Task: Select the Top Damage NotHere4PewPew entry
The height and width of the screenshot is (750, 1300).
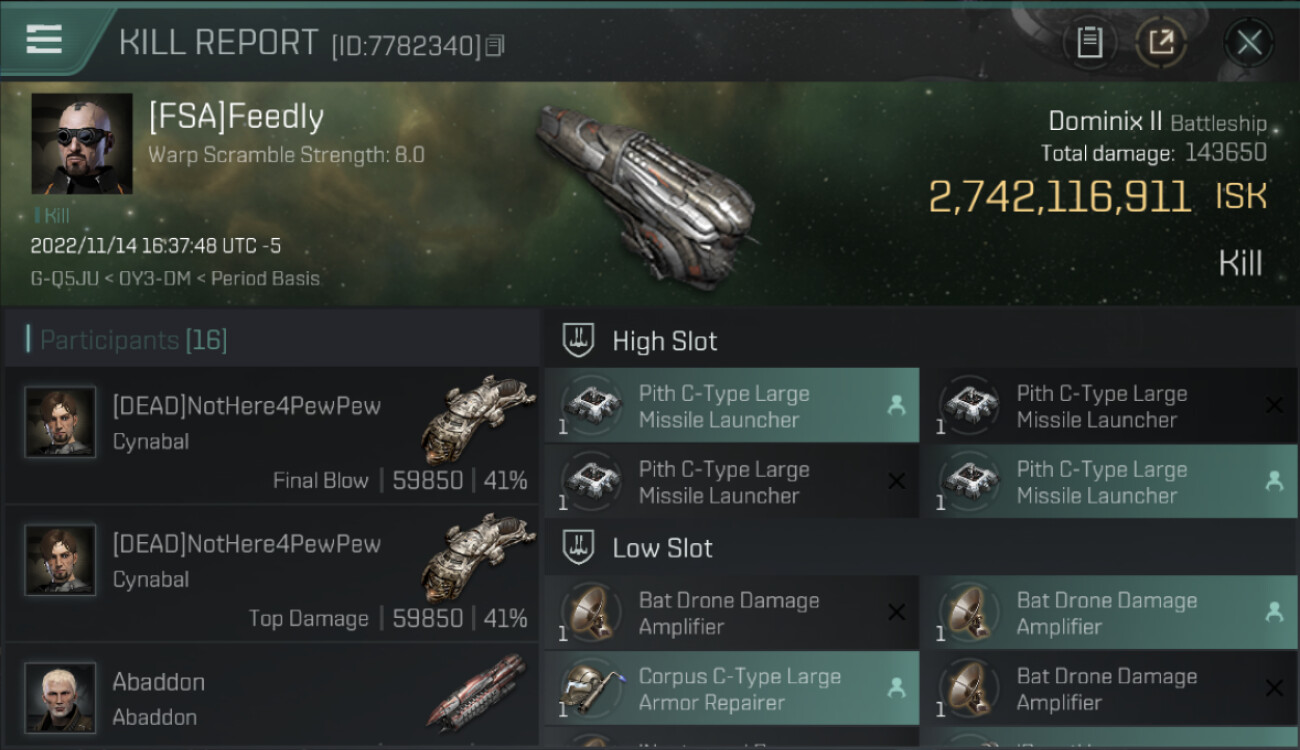Action: click(271, 574)
